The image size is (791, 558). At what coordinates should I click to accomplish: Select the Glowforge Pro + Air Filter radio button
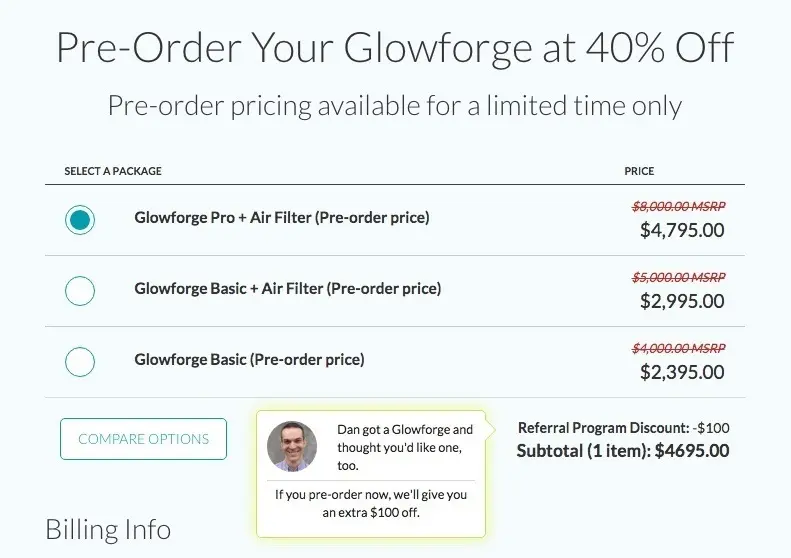click(x=80, y=219)
